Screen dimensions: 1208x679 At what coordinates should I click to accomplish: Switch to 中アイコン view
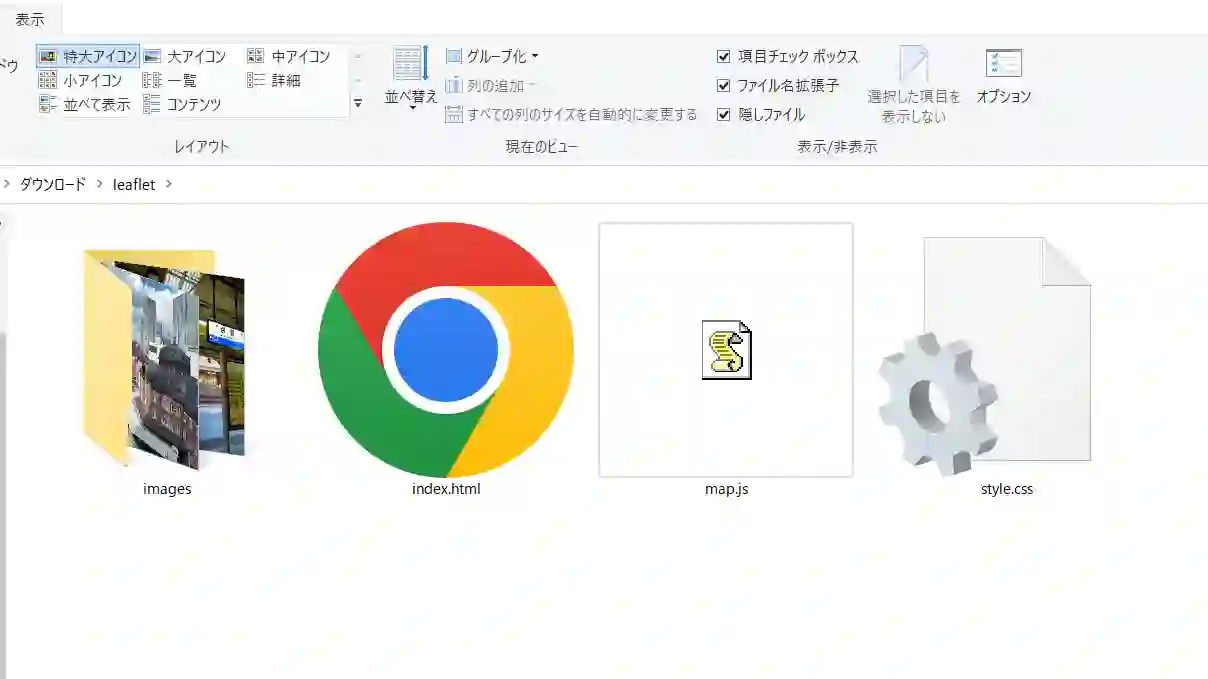(x=293, y=56)
